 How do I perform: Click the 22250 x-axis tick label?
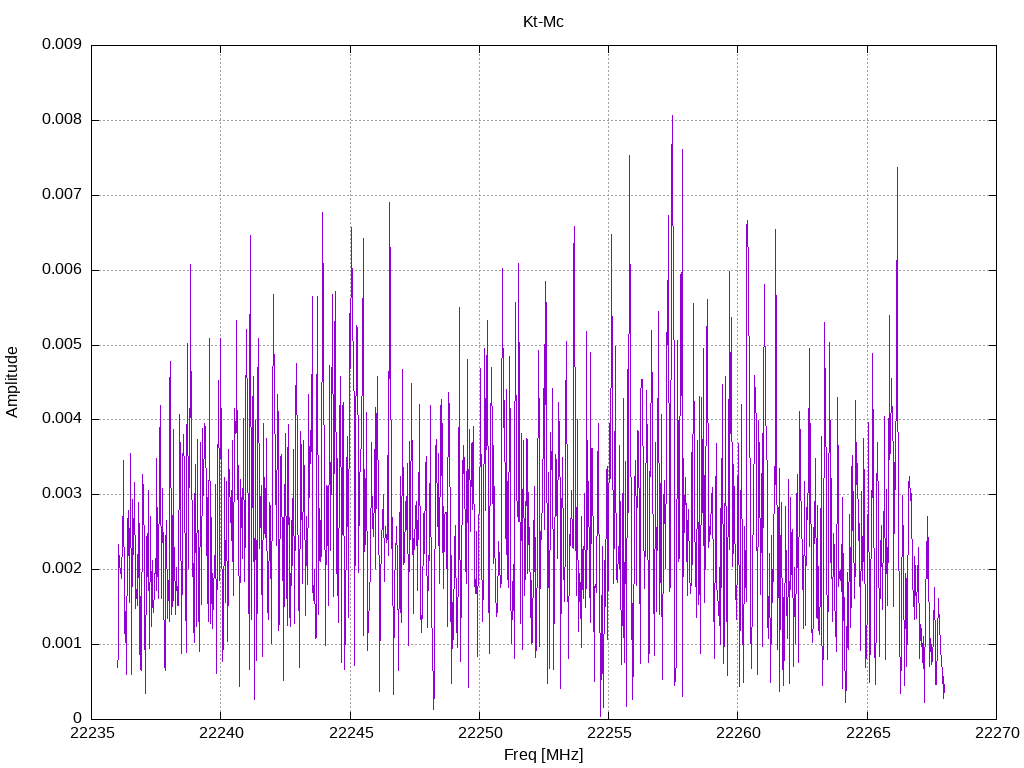479,733
